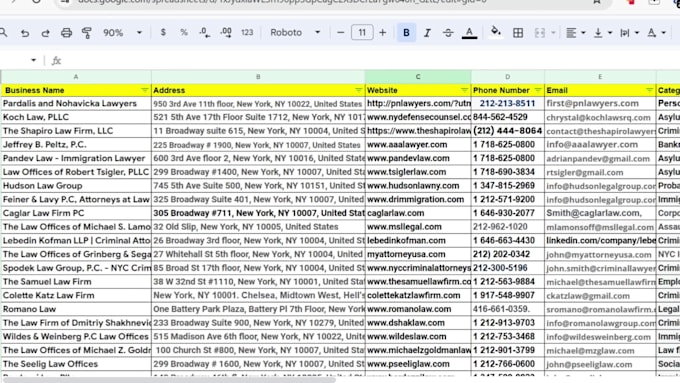Click phone number 212-213-8511
This screenshot has width=680, height=383.
point(507,104)
